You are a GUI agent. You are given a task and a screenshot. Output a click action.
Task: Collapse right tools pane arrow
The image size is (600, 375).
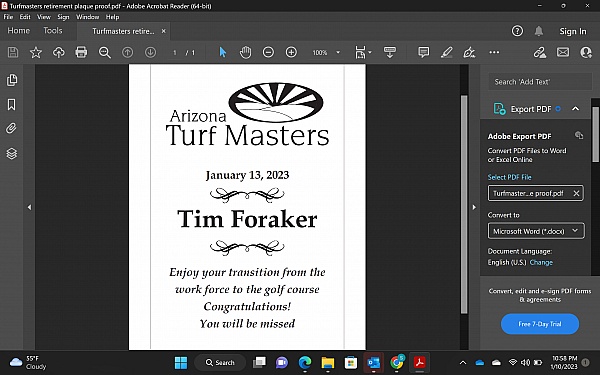pyautogui.click(x=474, y=207)
